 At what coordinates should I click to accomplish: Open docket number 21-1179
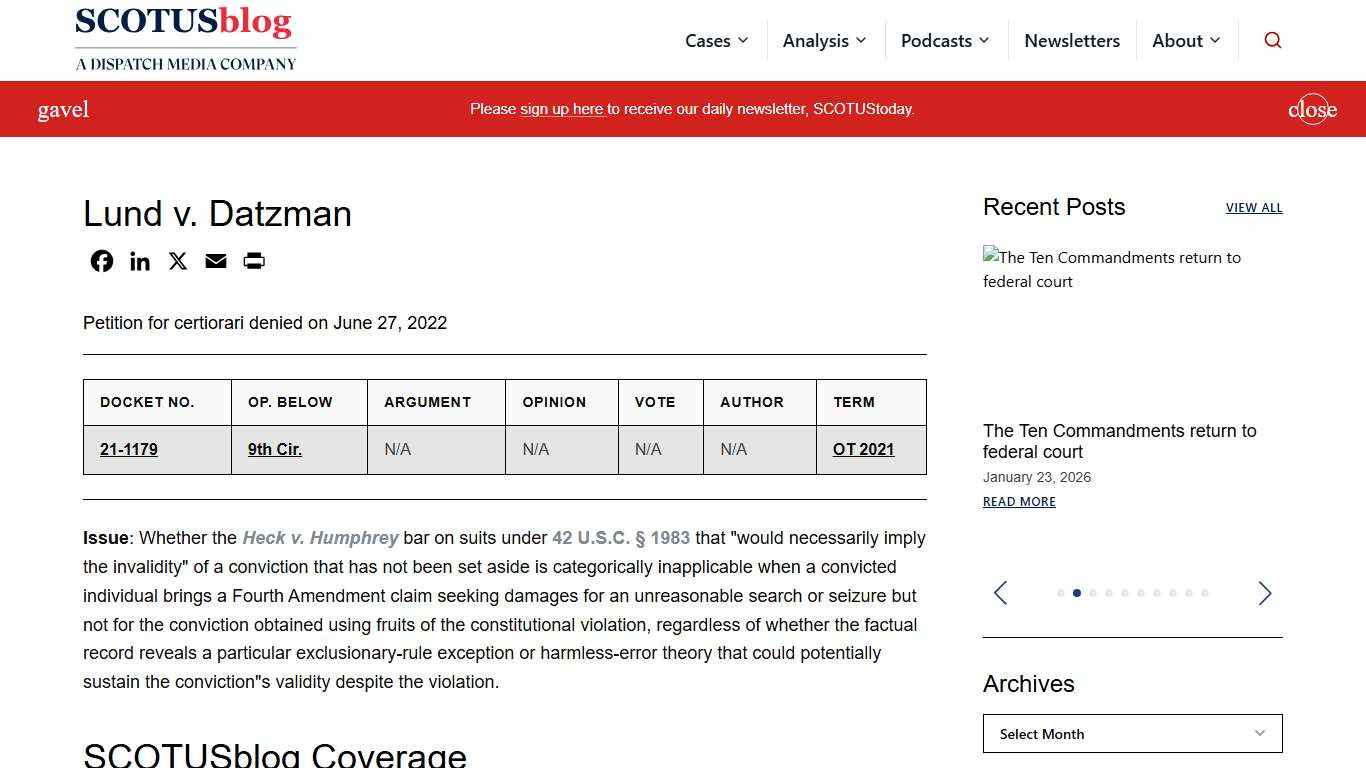129,449
